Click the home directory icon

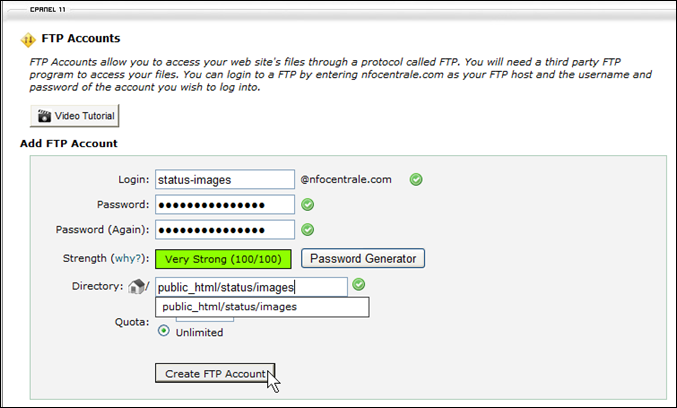tap(139, 287)
